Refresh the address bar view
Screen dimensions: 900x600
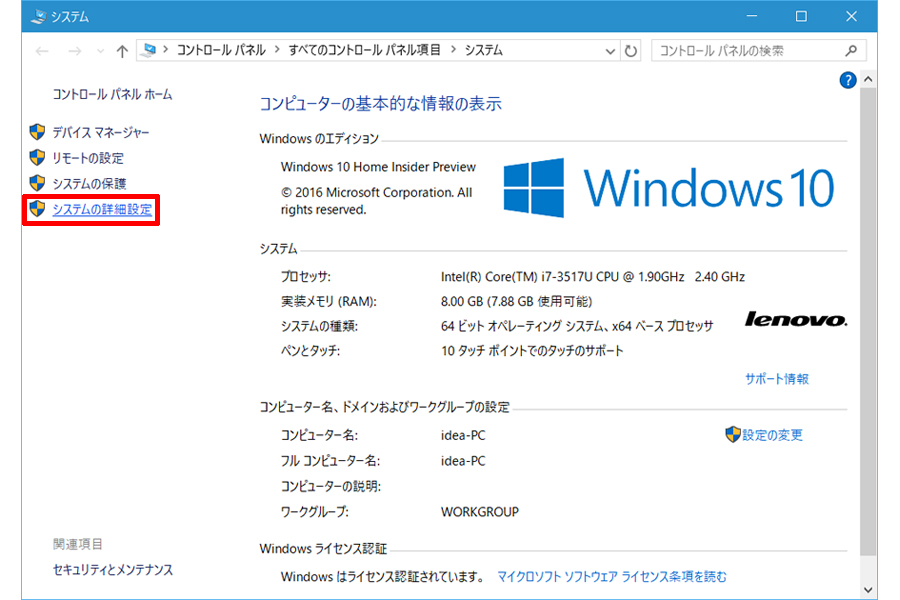(x=631, y=51)
